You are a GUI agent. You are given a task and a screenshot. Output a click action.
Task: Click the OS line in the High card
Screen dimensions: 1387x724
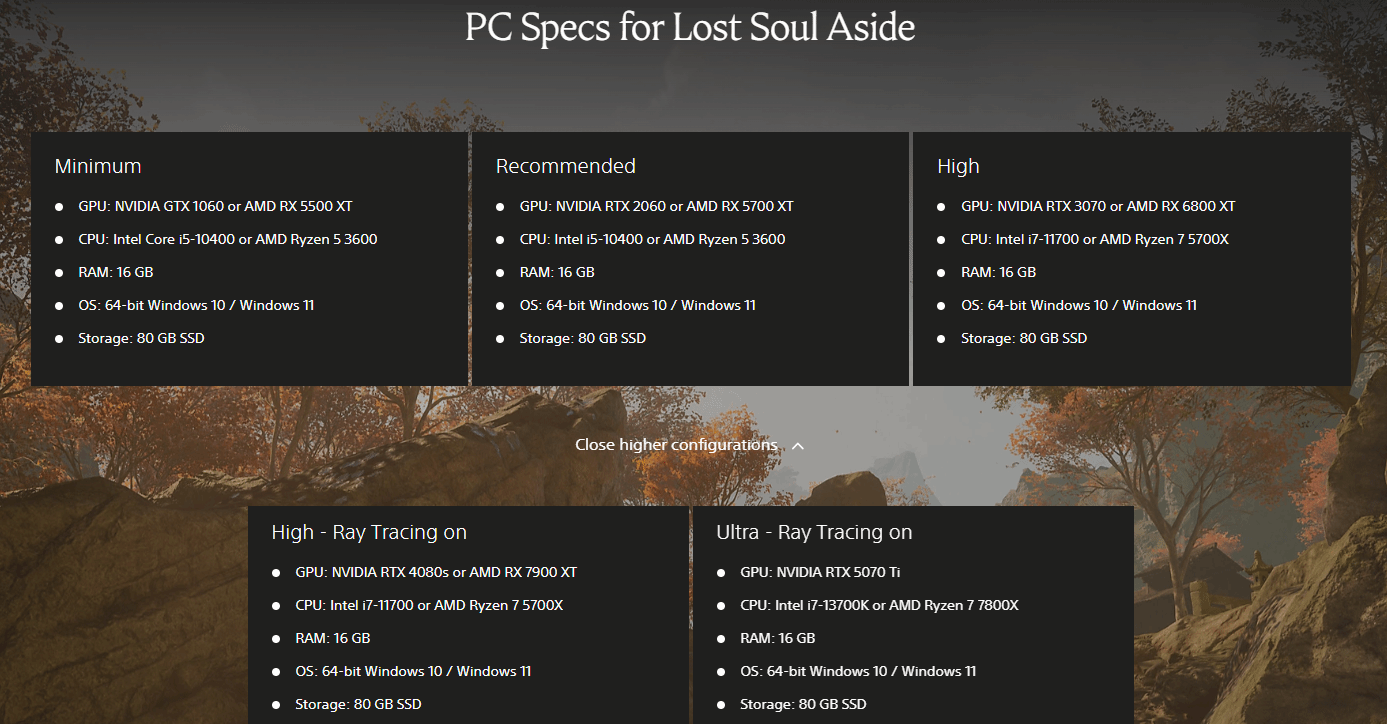click(x=1079, y=306)
